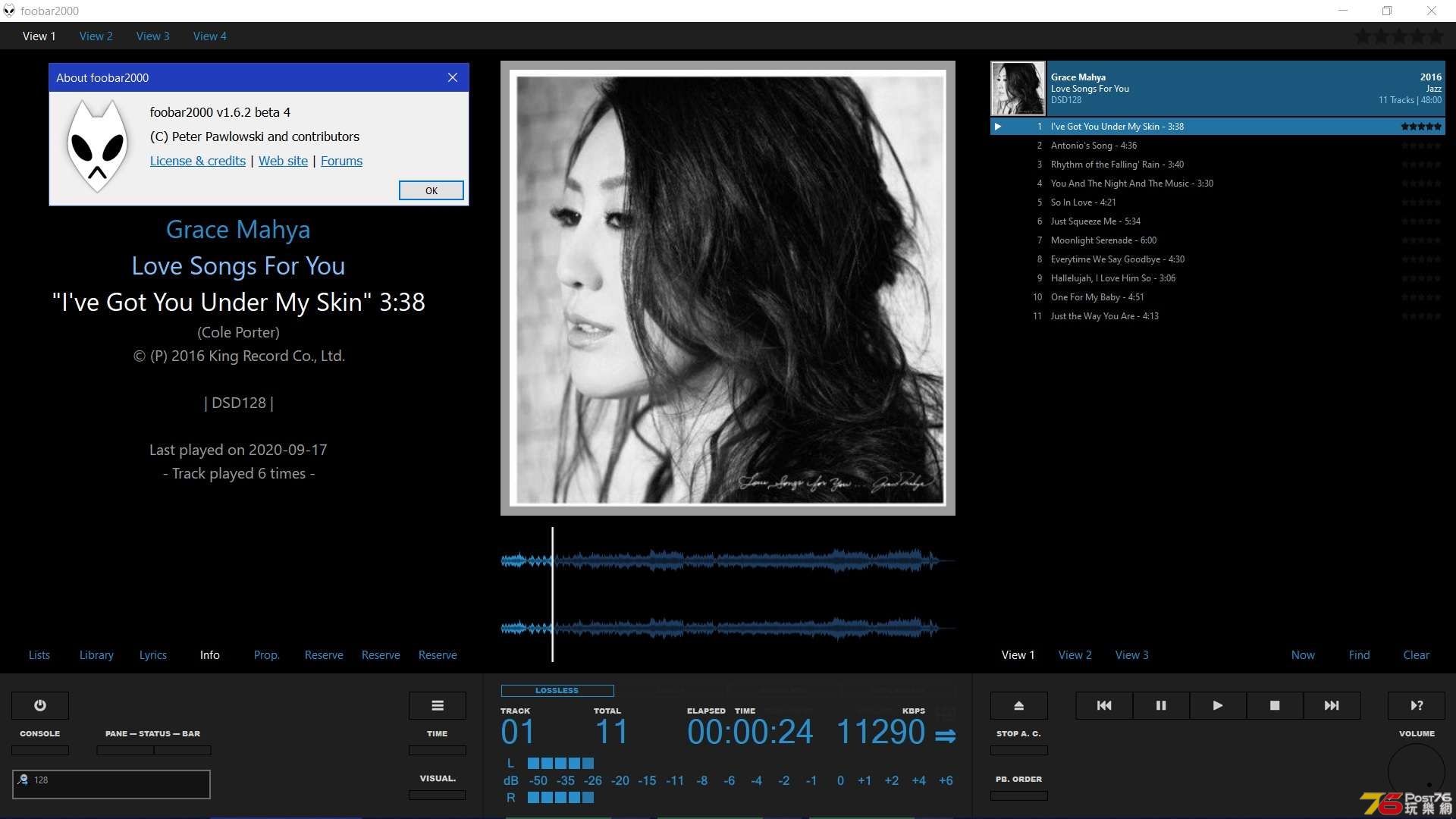Screen dimensions: 1456x819
Task: Open the Lists panel tab
Action: point(39,654)
